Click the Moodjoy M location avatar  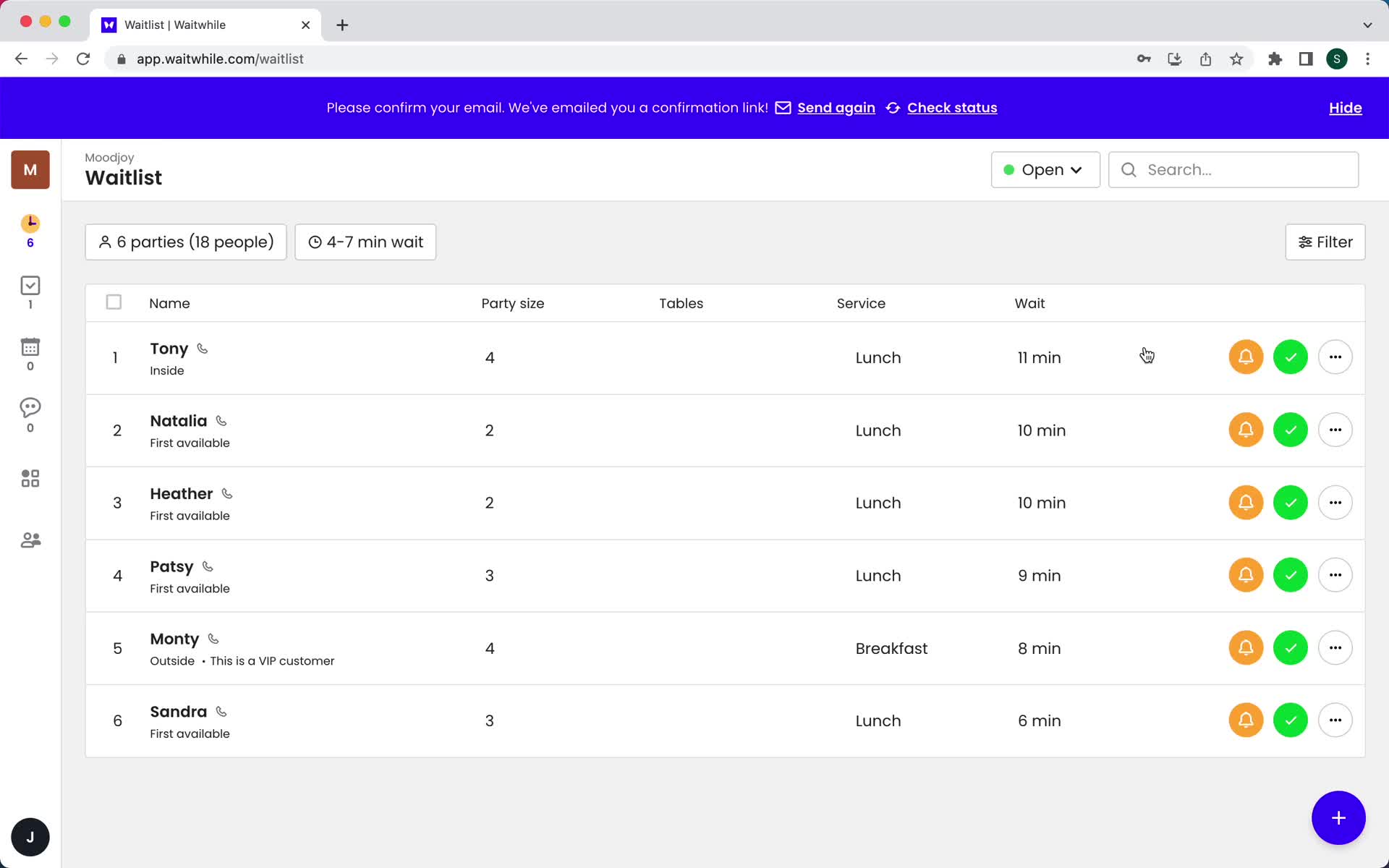click(x=30, y=170)
